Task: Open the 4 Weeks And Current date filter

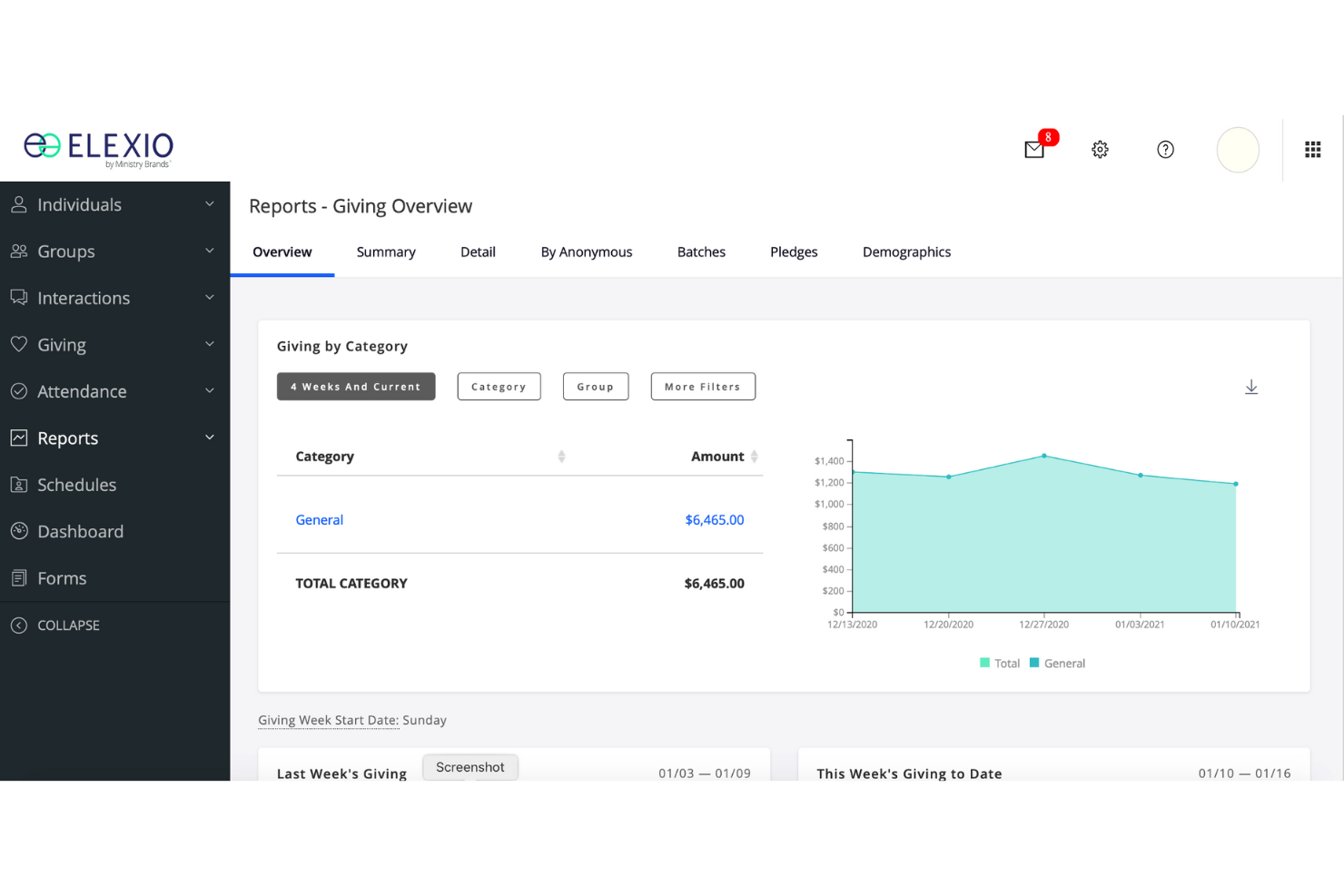Action: (356, 387)
